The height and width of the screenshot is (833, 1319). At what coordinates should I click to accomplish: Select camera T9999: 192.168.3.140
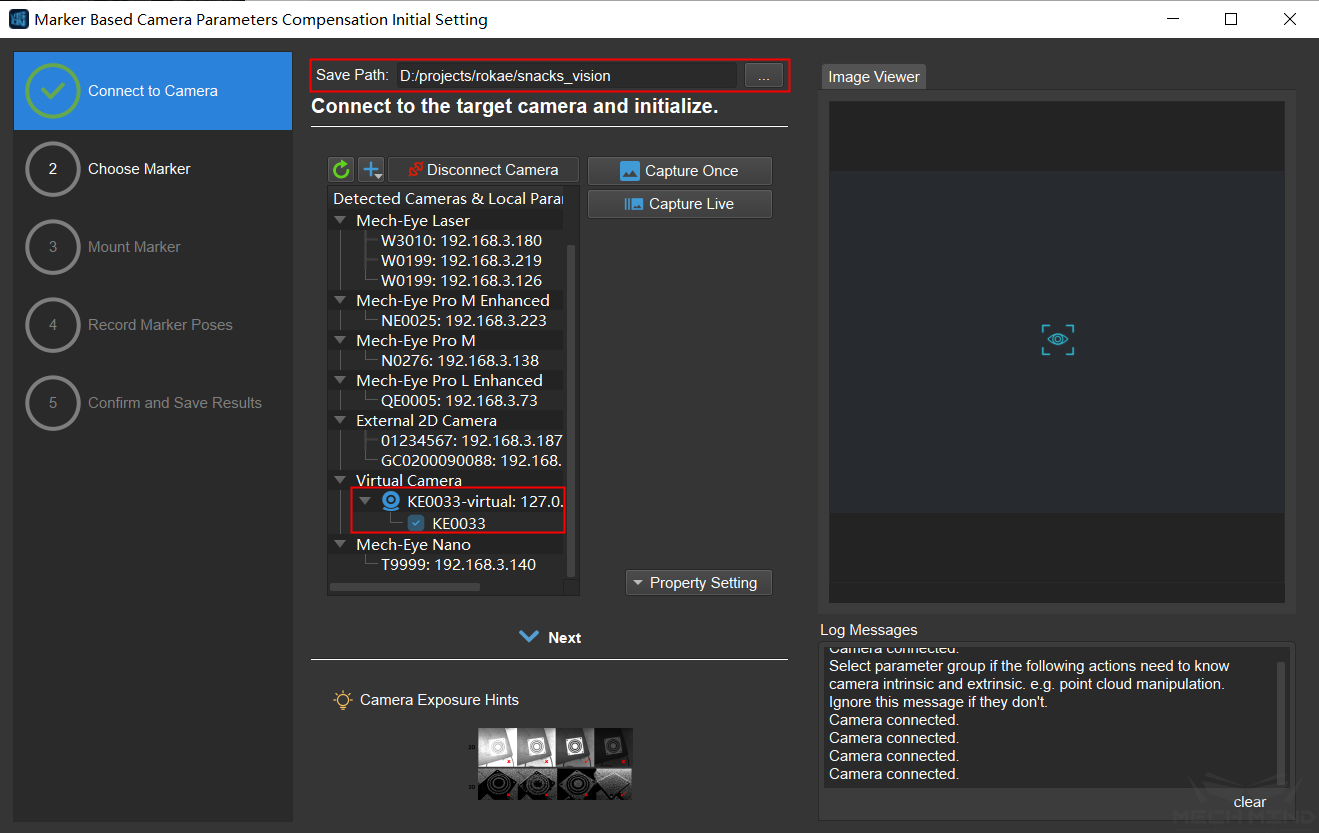click(458, 565)
